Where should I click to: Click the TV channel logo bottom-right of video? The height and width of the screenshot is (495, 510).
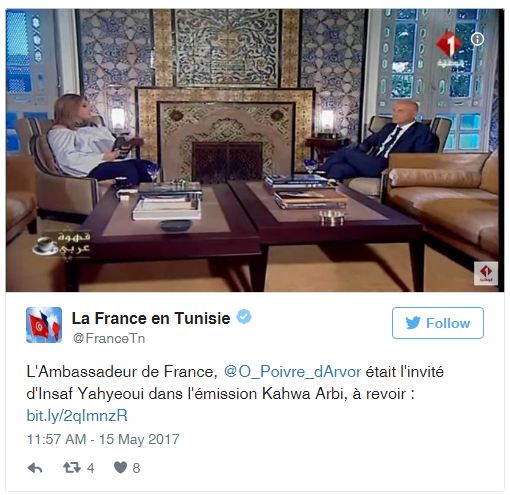click(x=486, y=273)
